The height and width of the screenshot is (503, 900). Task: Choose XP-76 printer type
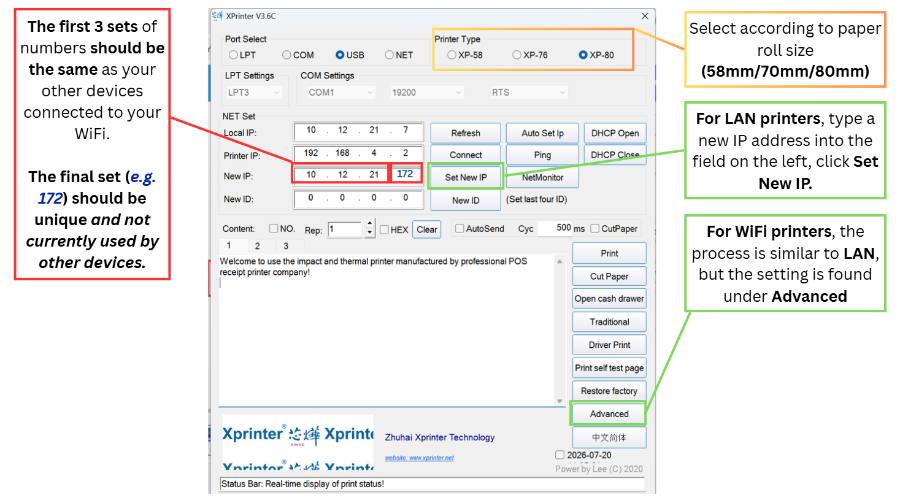pos(517,55)
